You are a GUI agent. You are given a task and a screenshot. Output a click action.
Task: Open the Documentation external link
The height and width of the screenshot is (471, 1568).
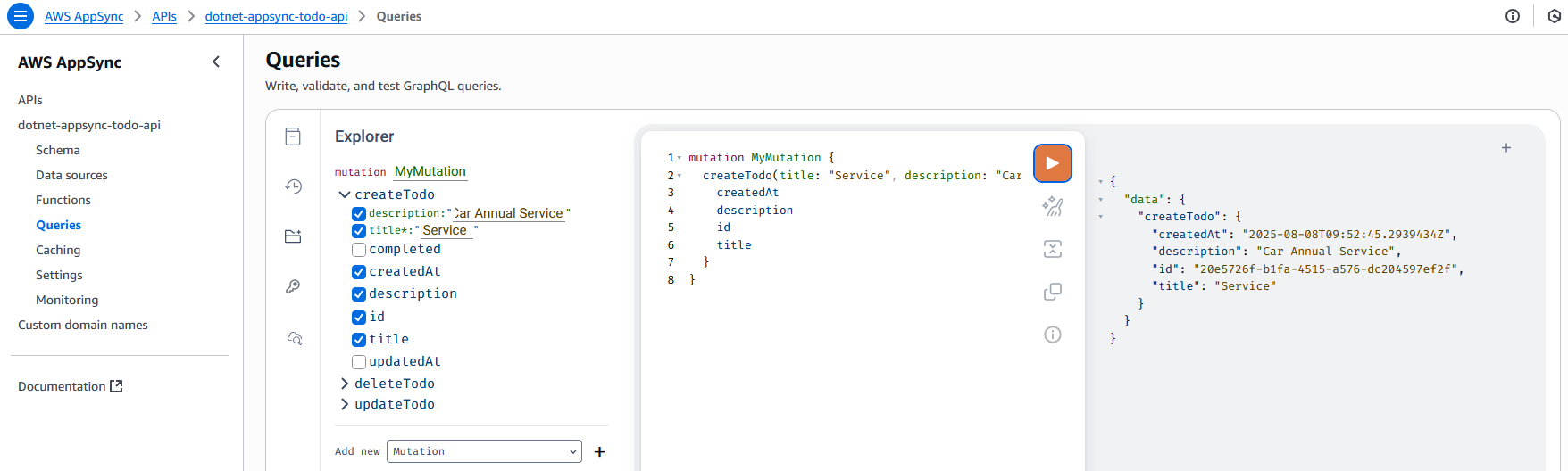70,386
